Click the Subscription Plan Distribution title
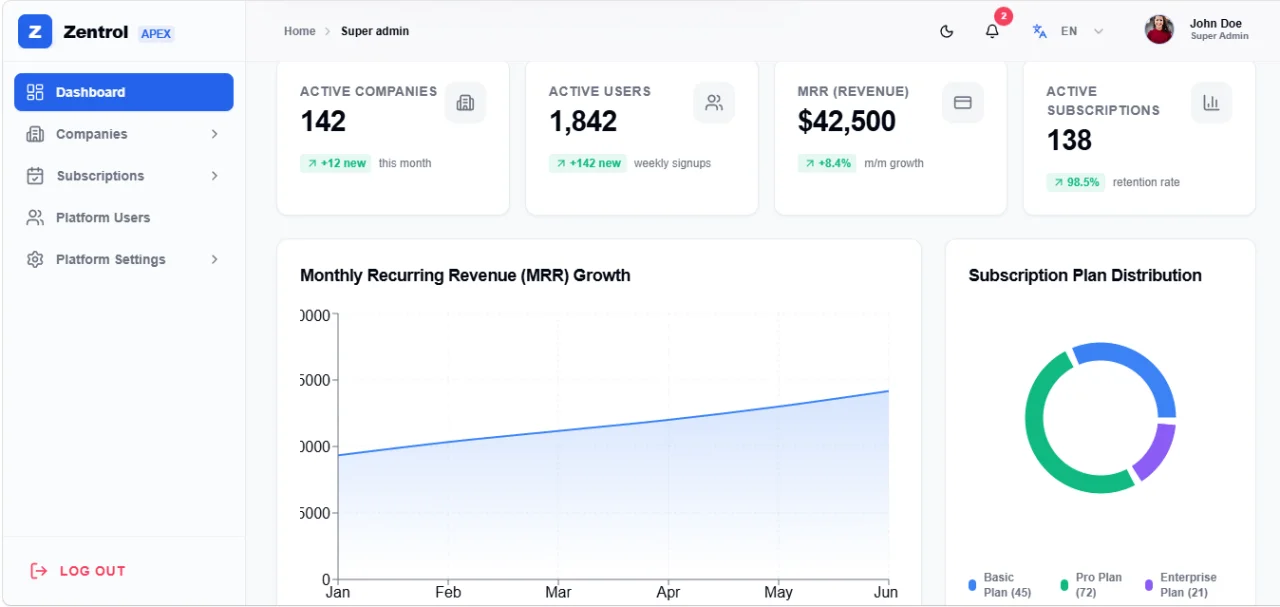 coord(1085,275)
